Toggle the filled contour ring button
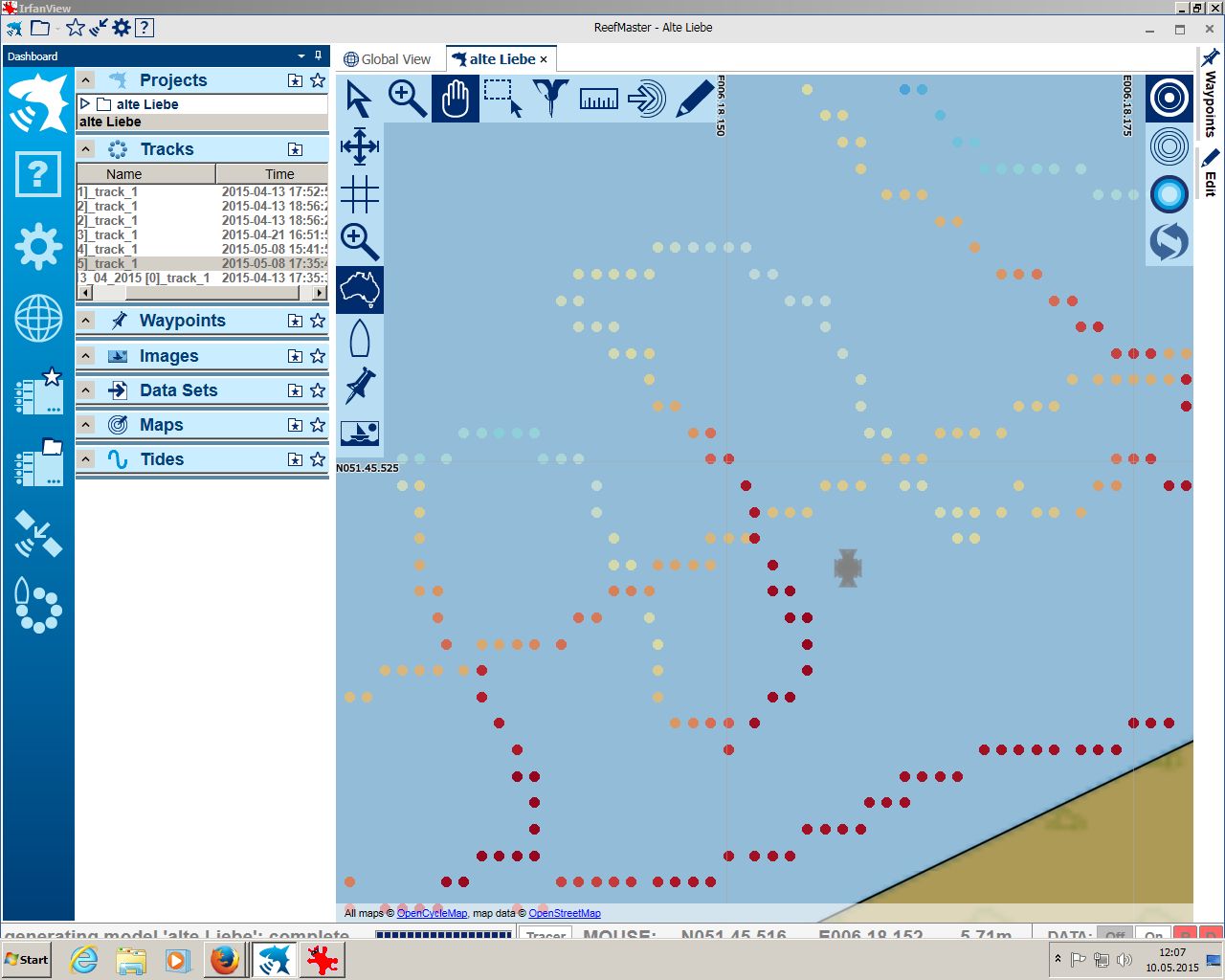 1169,194
